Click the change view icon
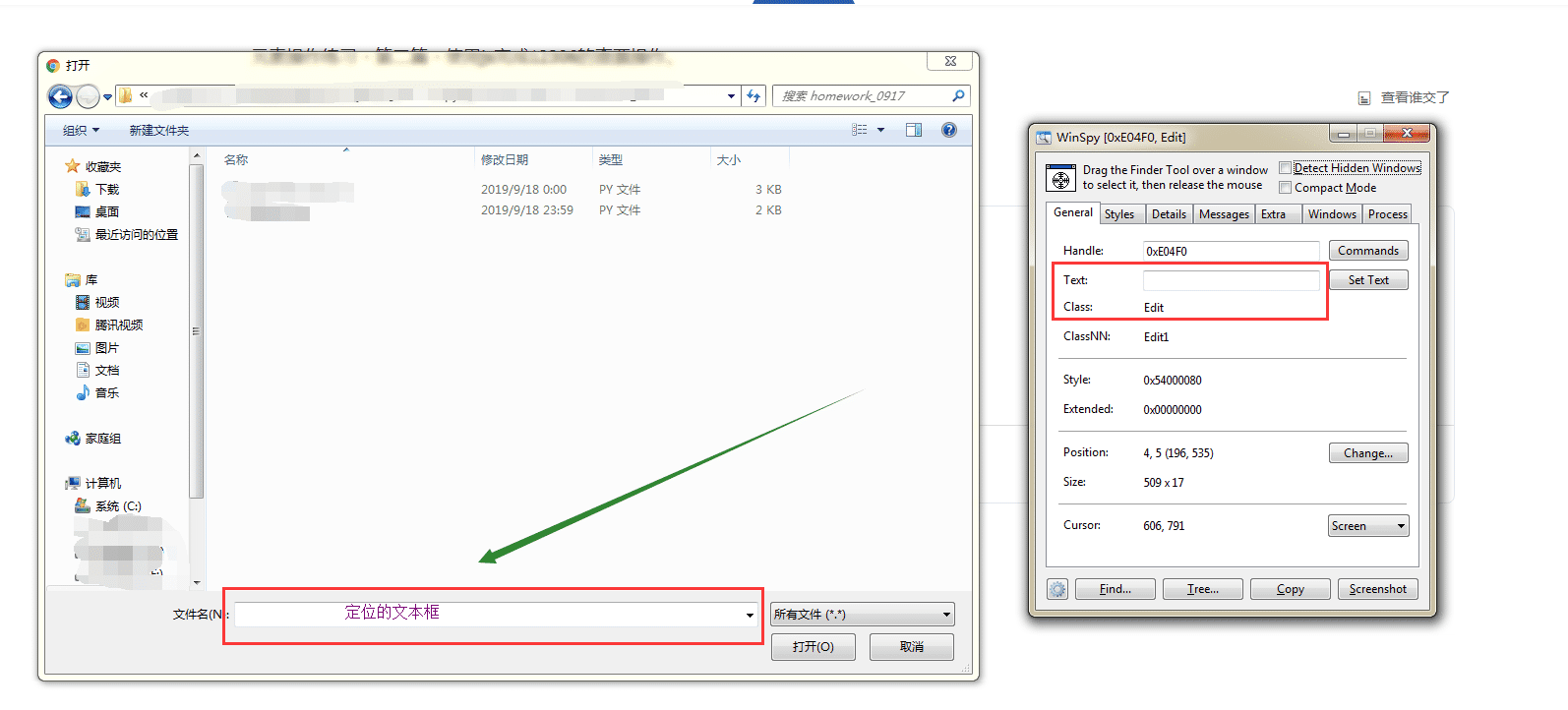 (860, 130)
